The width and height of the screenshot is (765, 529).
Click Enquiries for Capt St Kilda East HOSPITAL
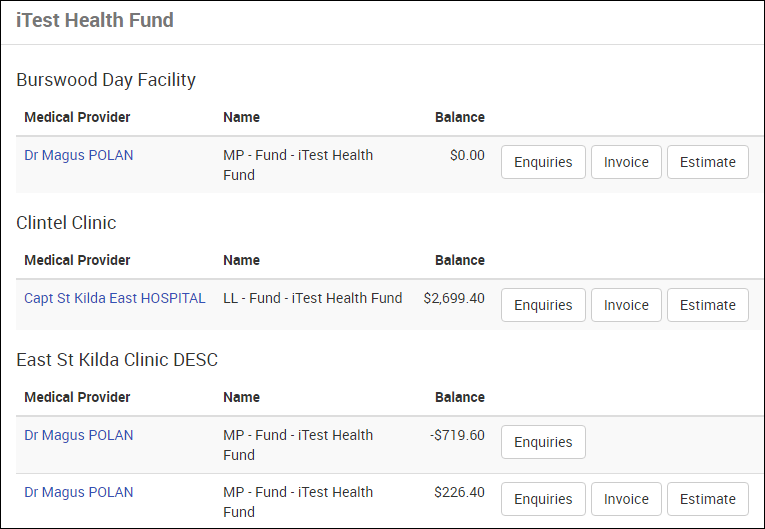(x=543, y=305)
